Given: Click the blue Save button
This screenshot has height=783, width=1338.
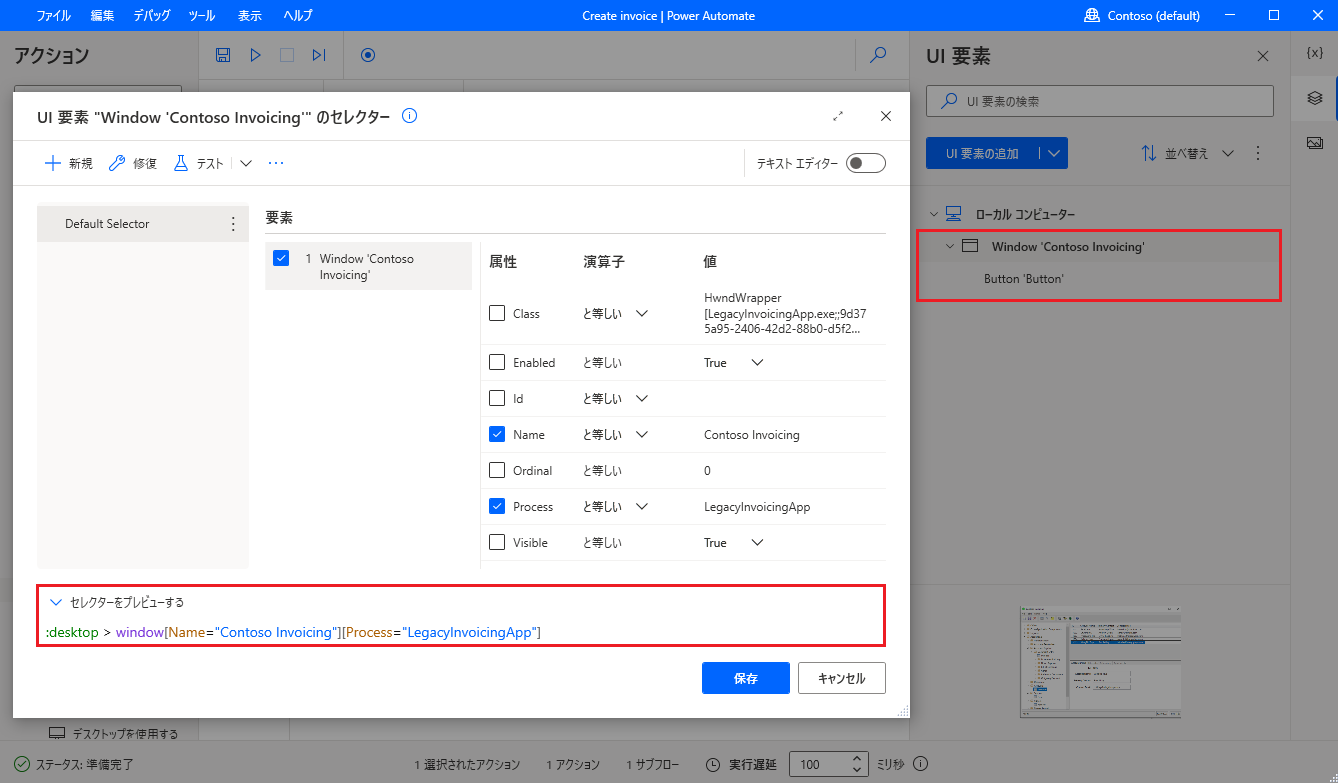Looking at the screenshot, I should [746, 678].
